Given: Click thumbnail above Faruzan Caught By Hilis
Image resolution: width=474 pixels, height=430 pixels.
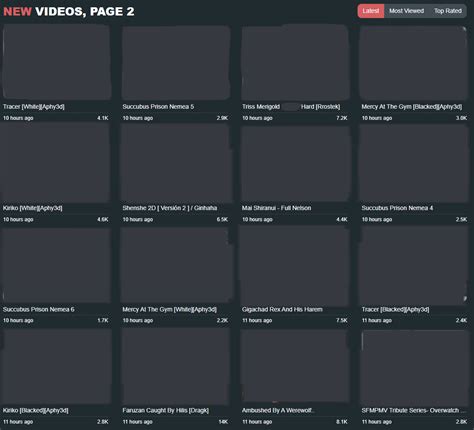Looking at the screenshot, I should (x=176, y=367).
